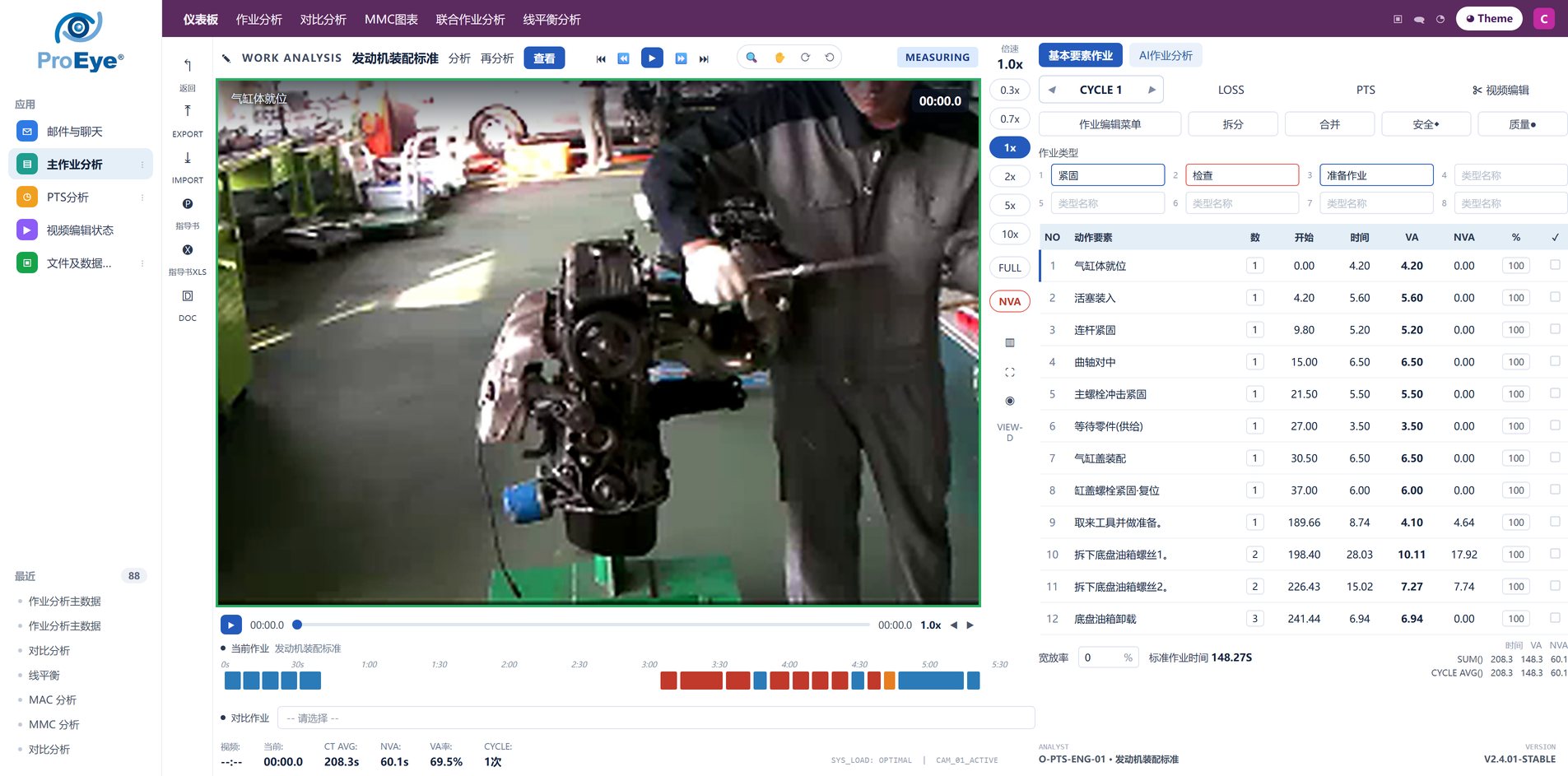Click the skip-to-end playback icon

(x=704, y=58)
